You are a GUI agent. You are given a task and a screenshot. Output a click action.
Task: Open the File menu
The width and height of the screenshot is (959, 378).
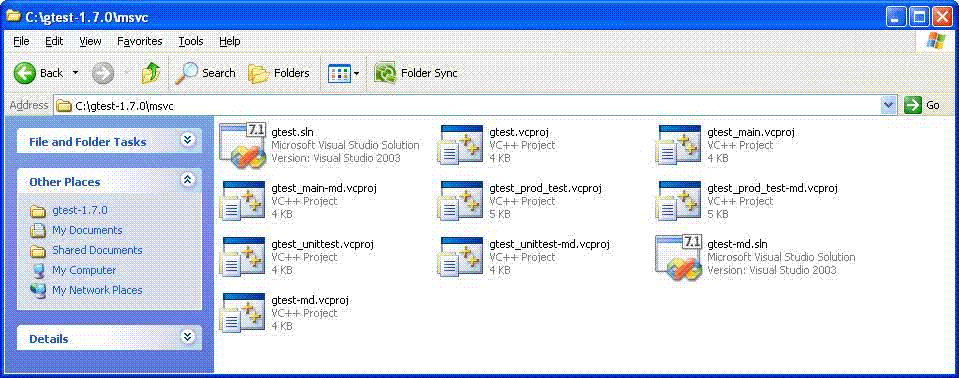[x=21, y=41]
